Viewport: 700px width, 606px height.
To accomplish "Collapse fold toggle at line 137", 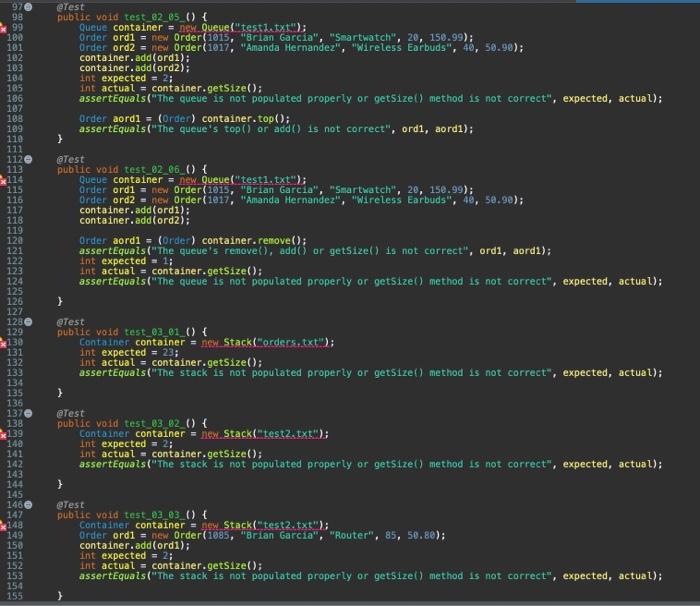I will coord(28,413).
